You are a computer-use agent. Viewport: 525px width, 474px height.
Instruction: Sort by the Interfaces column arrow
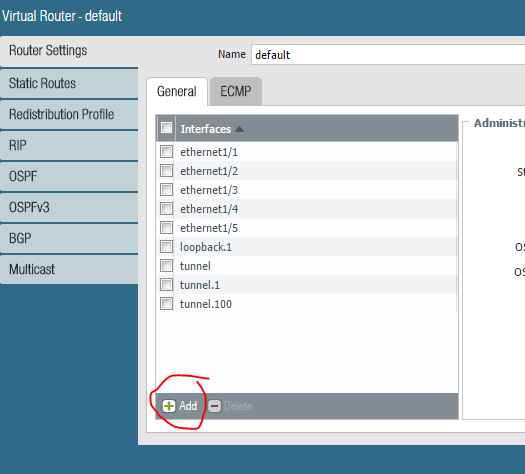coord(239,129)
